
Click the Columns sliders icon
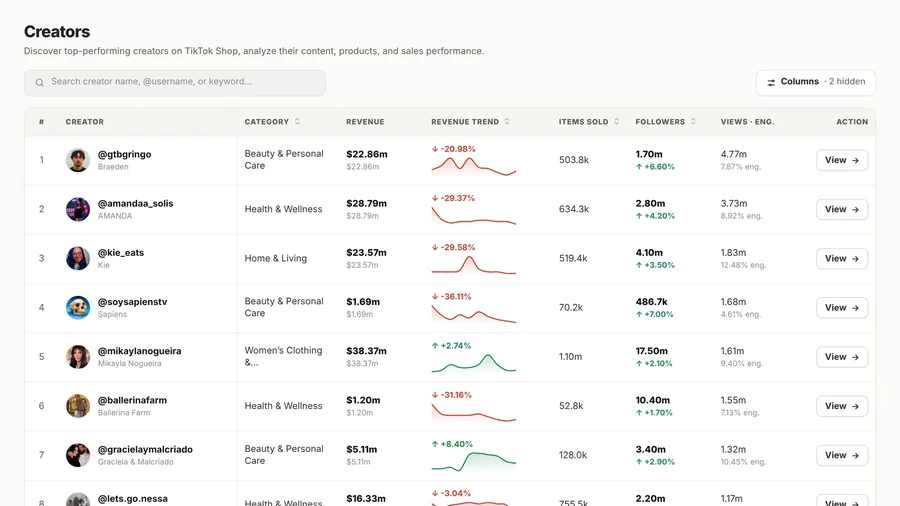pyautogui.click(x=771, y=82)
